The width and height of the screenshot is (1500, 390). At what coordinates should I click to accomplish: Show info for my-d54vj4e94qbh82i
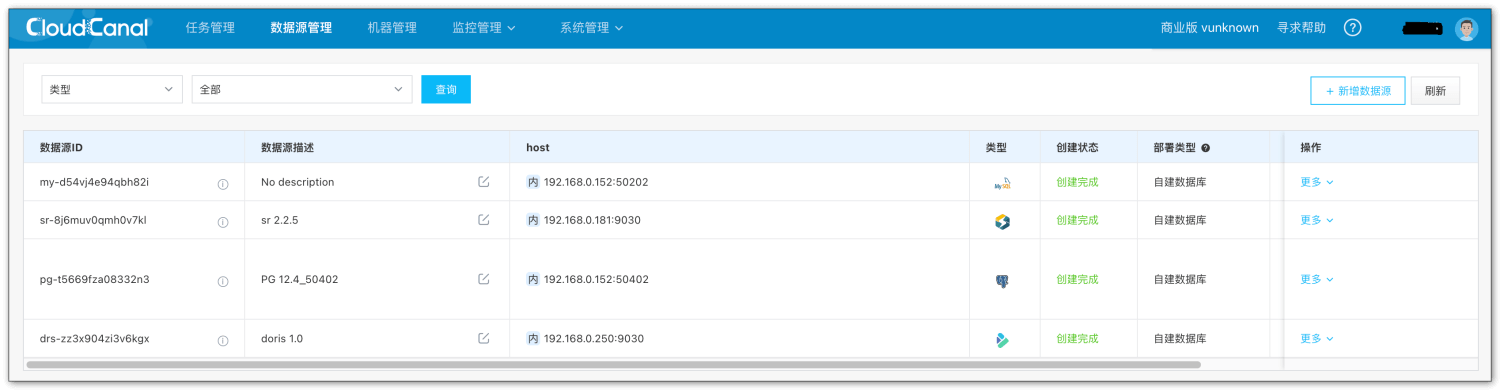(x=223, y=183)
